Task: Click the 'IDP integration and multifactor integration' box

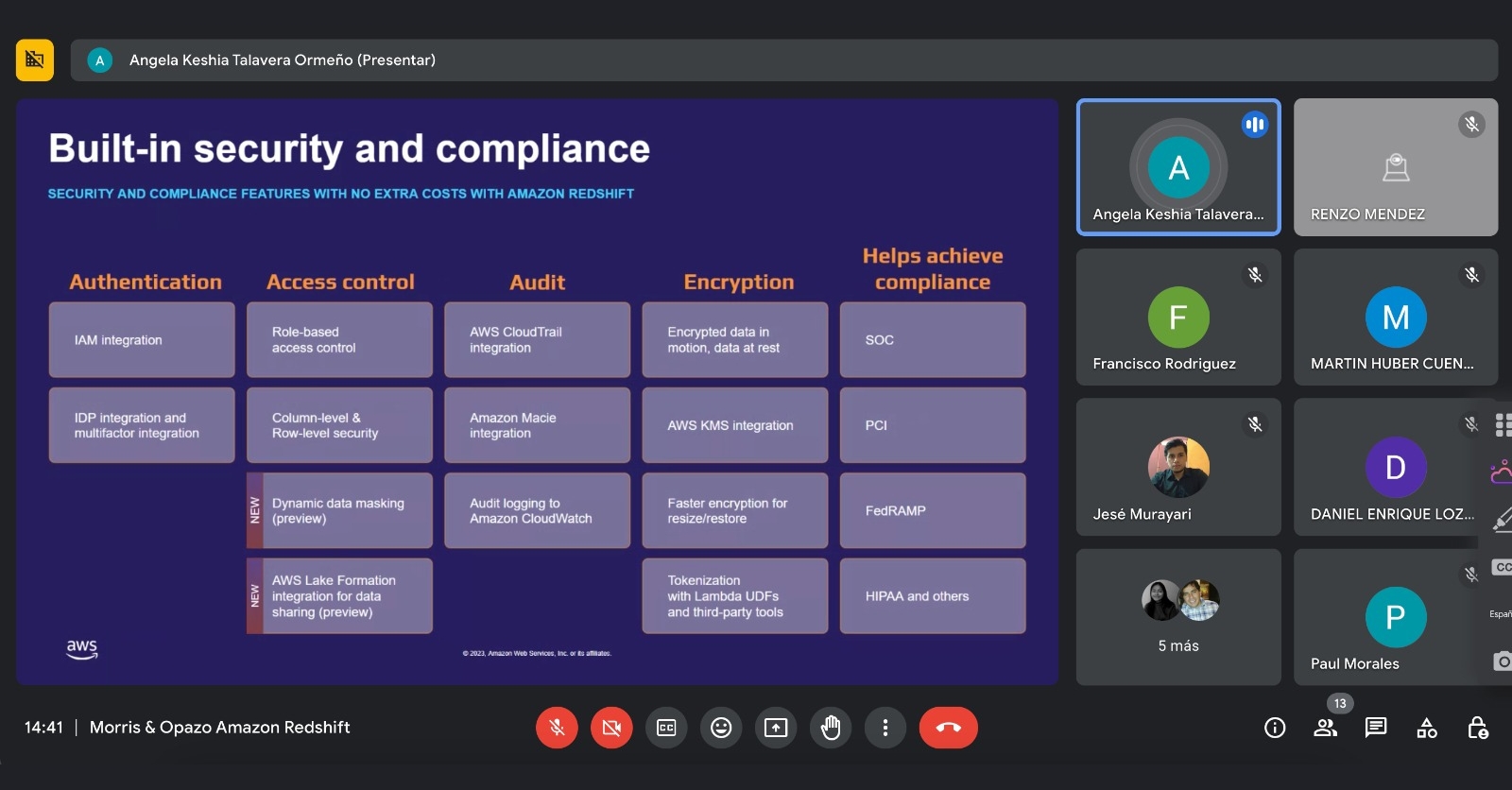Action: (x=142, y=425)
